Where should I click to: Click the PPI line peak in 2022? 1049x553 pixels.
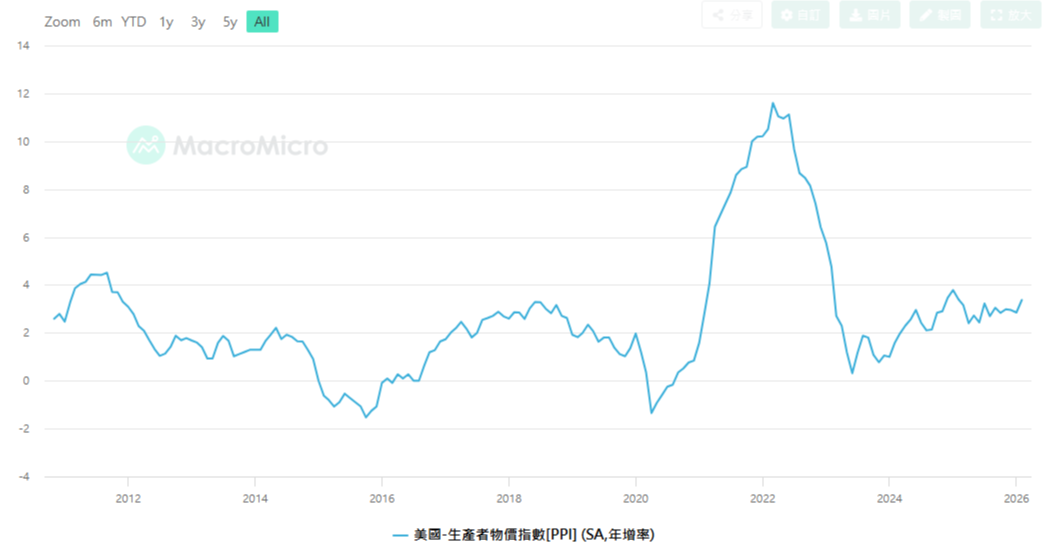point(773,103)
